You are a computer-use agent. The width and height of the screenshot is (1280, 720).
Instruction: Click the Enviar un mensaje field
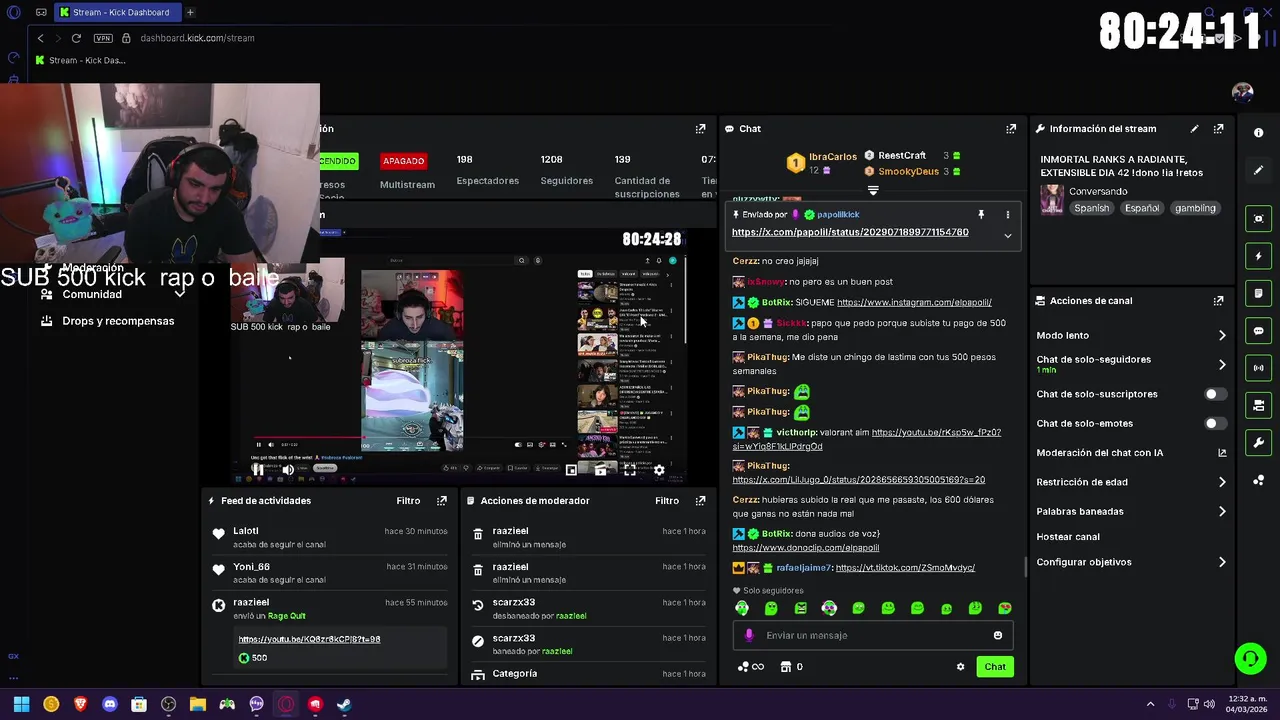coord(874,636)
